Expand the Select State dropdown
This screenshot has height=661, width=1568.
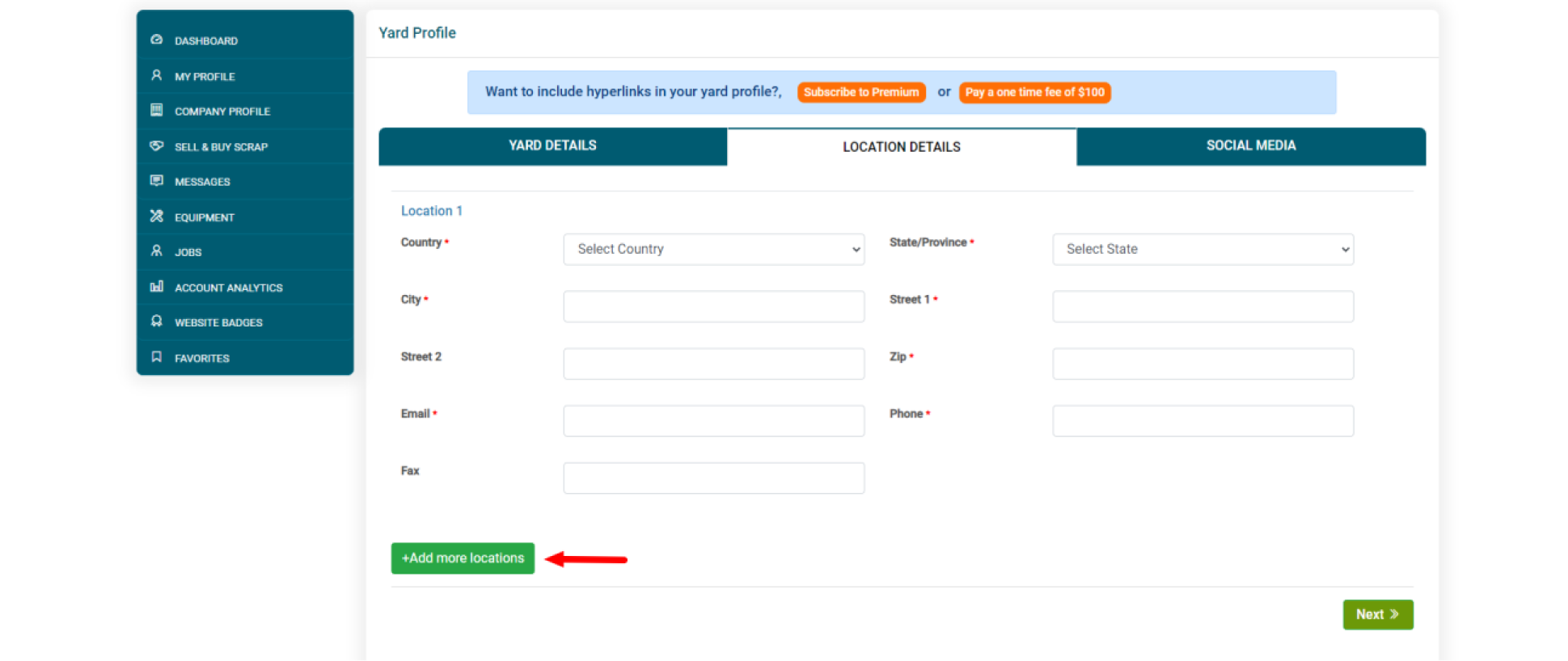click(1202, 250)
